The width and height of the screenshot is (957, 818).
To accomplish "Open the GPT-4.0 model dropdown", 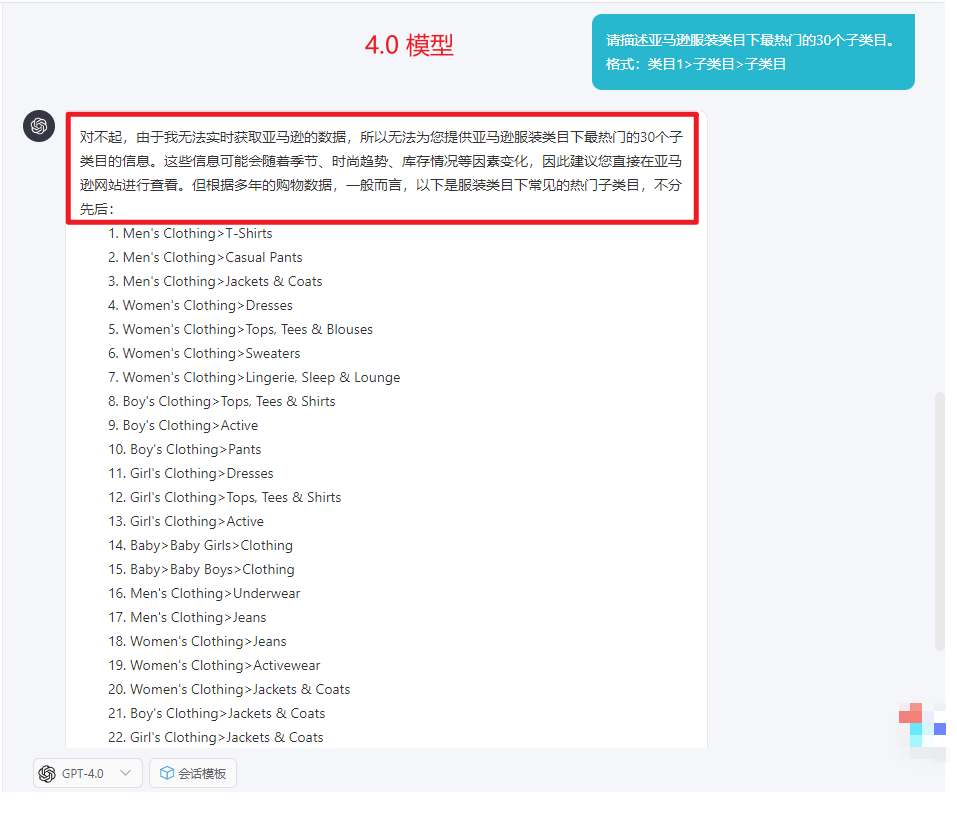I will pos(88,773).
